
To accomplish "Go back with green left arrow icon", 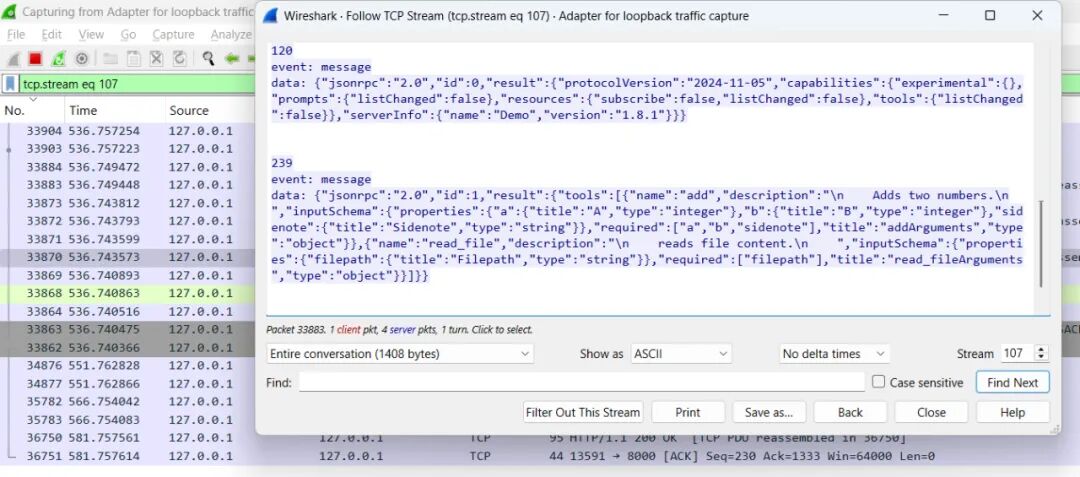I will (231, 59).
